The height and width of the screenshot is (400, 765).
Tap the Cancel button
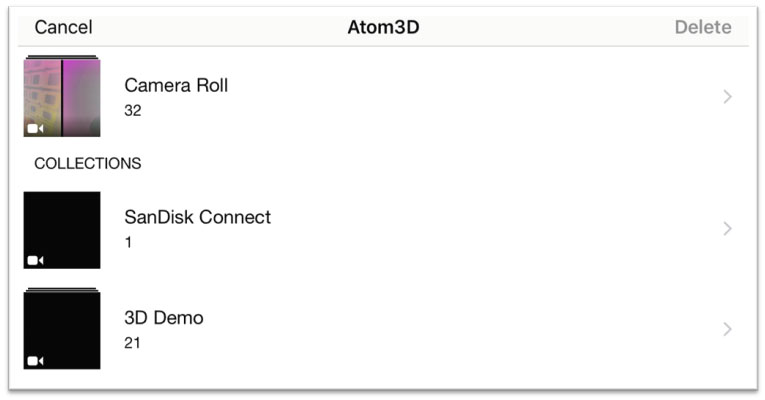click(63, 27)
